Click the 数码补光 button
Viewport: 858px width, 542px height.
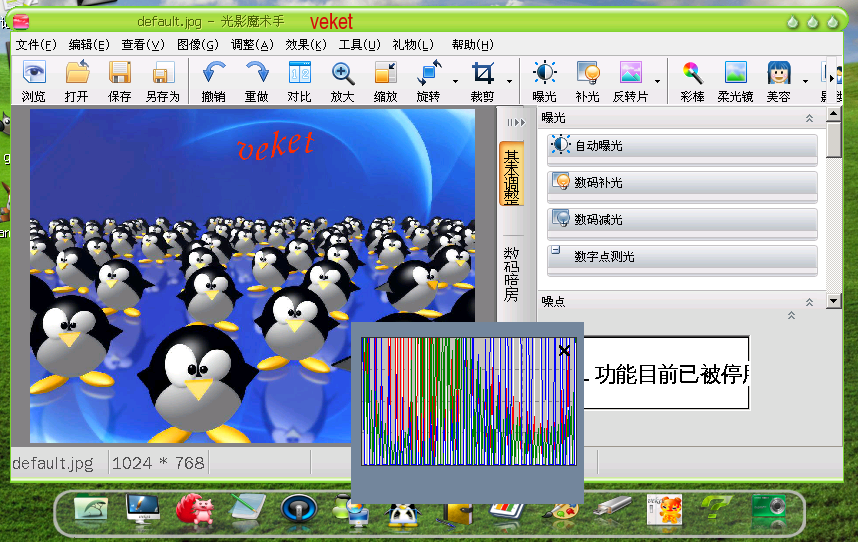tap(682, 186)
